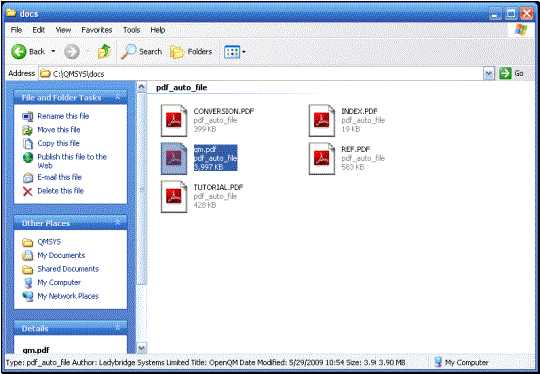Click the task pane scrollbar thumb
Screen dimensions: 540x374
(x=142, y=189)
